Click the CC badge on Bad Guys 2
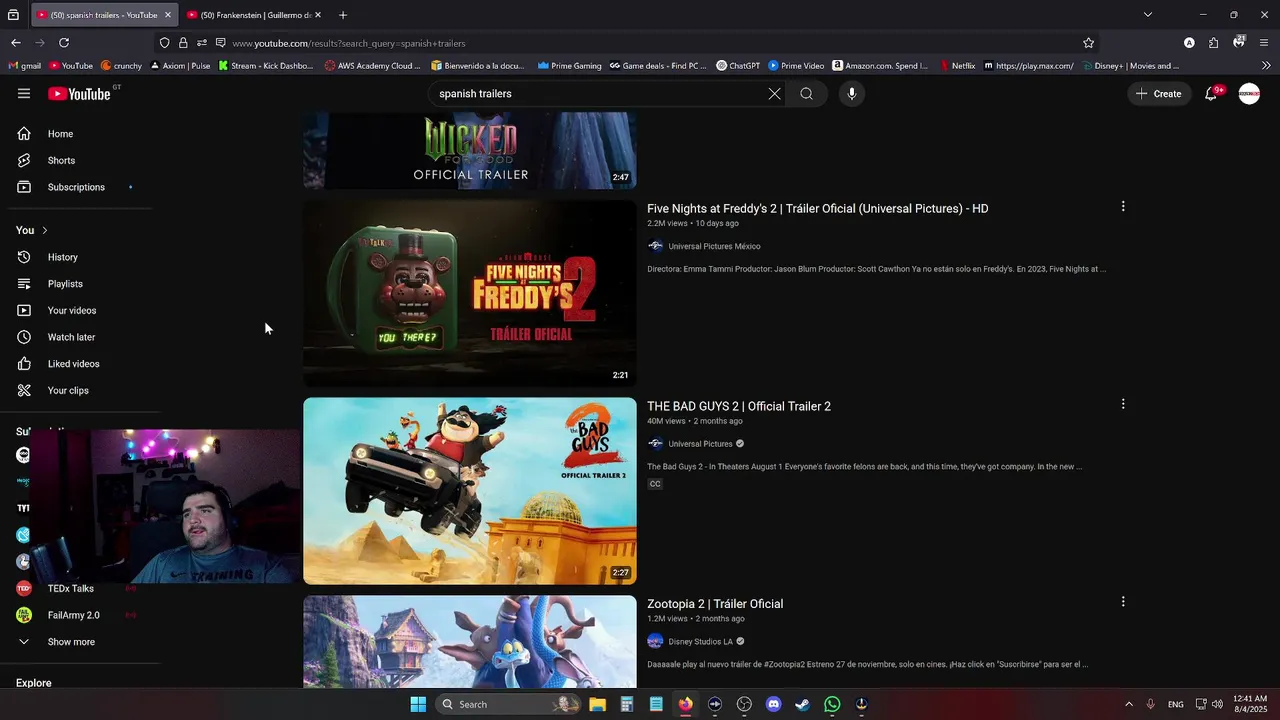Viewport: 1280px width, 720px height. [x=655, y=484]
